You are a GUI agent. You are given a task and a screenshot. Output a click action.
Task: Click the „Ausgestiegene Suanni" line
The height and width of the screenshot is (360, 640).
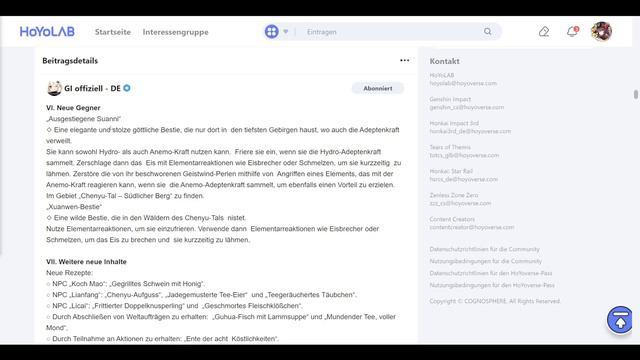click(x=84, y=119)
